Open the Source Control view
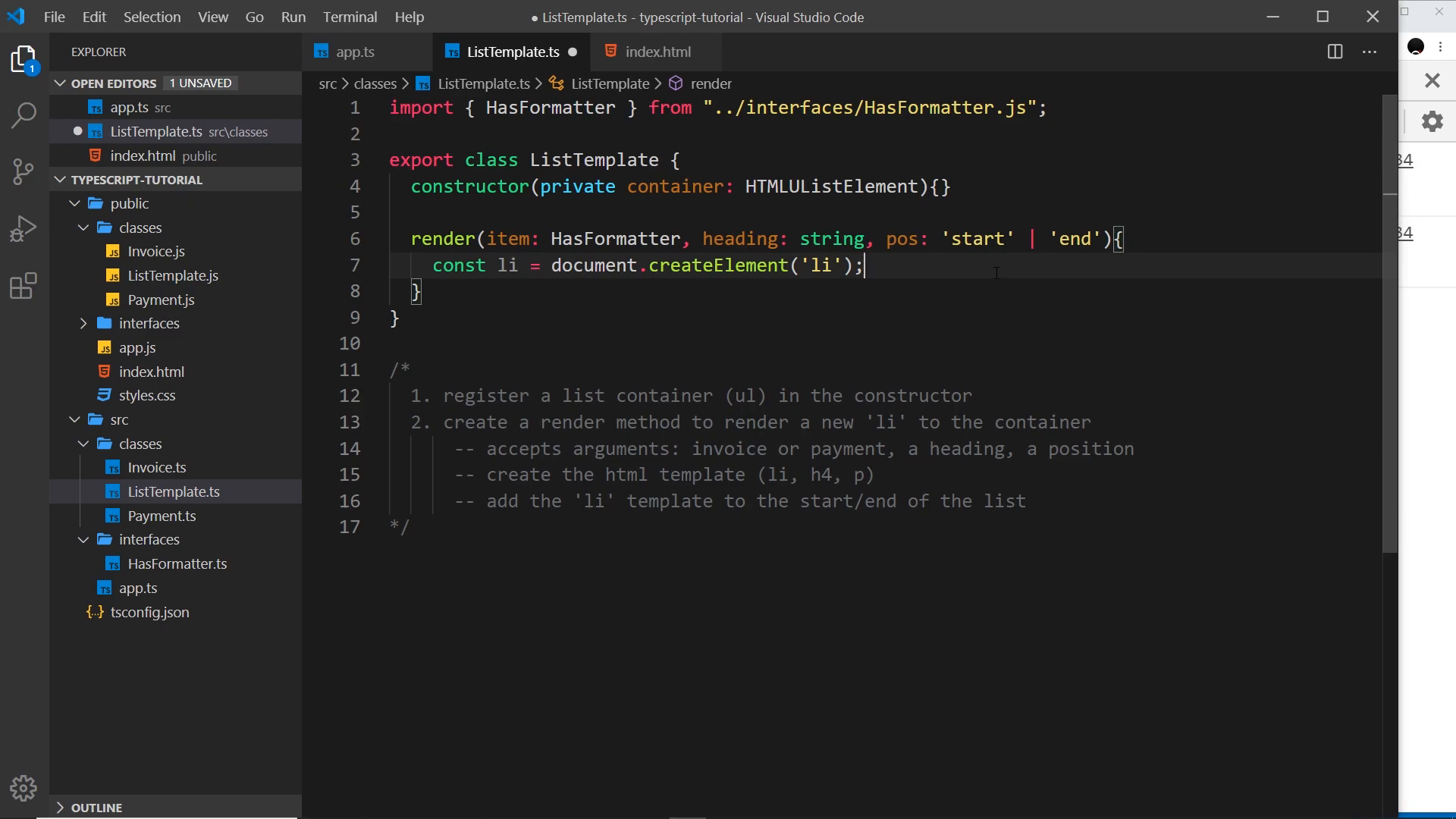The width and height of the screenshot is (1456, 819). 24,171
